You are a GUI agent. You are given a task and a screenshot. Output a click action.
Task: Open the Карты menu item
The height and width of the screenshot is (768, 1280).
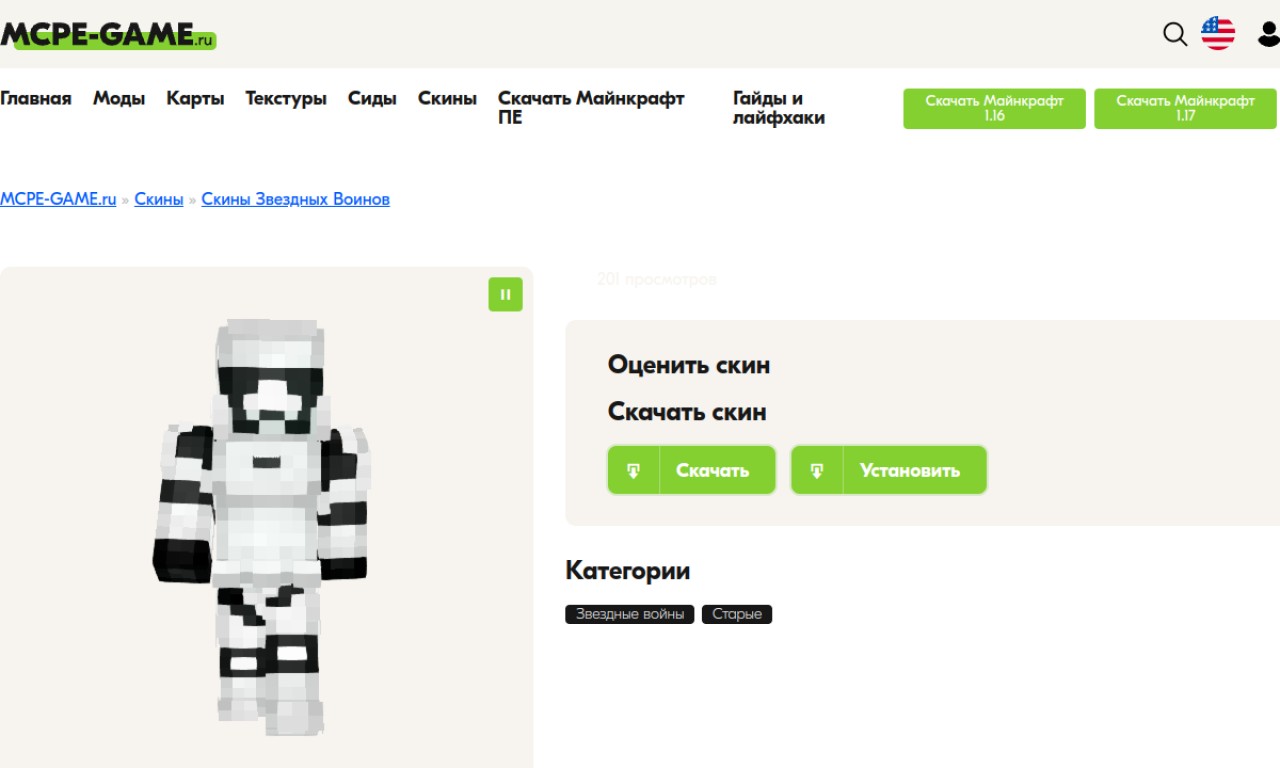pos(195,98)
